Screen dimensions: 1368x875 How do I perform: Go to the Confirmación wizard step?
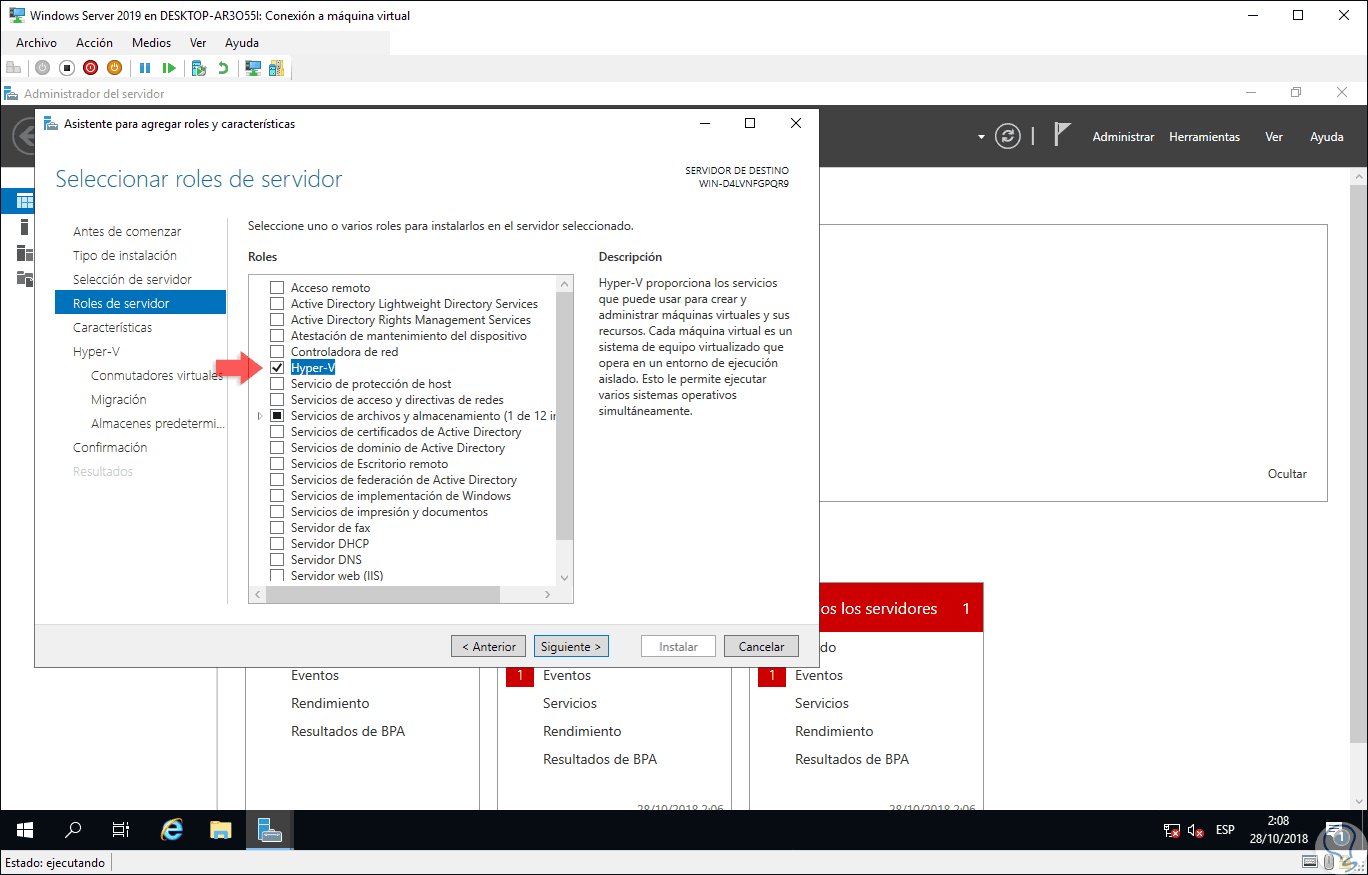110,447
